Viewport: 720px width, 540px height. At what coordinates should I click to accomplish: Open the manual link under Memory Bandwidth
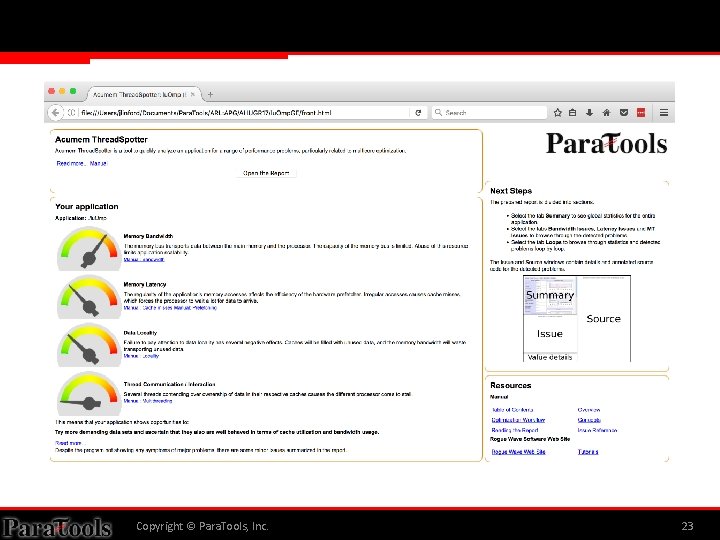tap(144, 259)
